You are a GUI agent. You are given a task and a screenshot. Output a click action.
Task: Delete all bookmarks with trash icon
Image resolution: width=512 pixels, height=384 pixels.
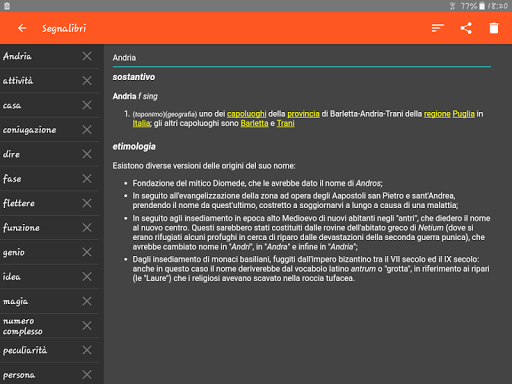coord(494,28)
